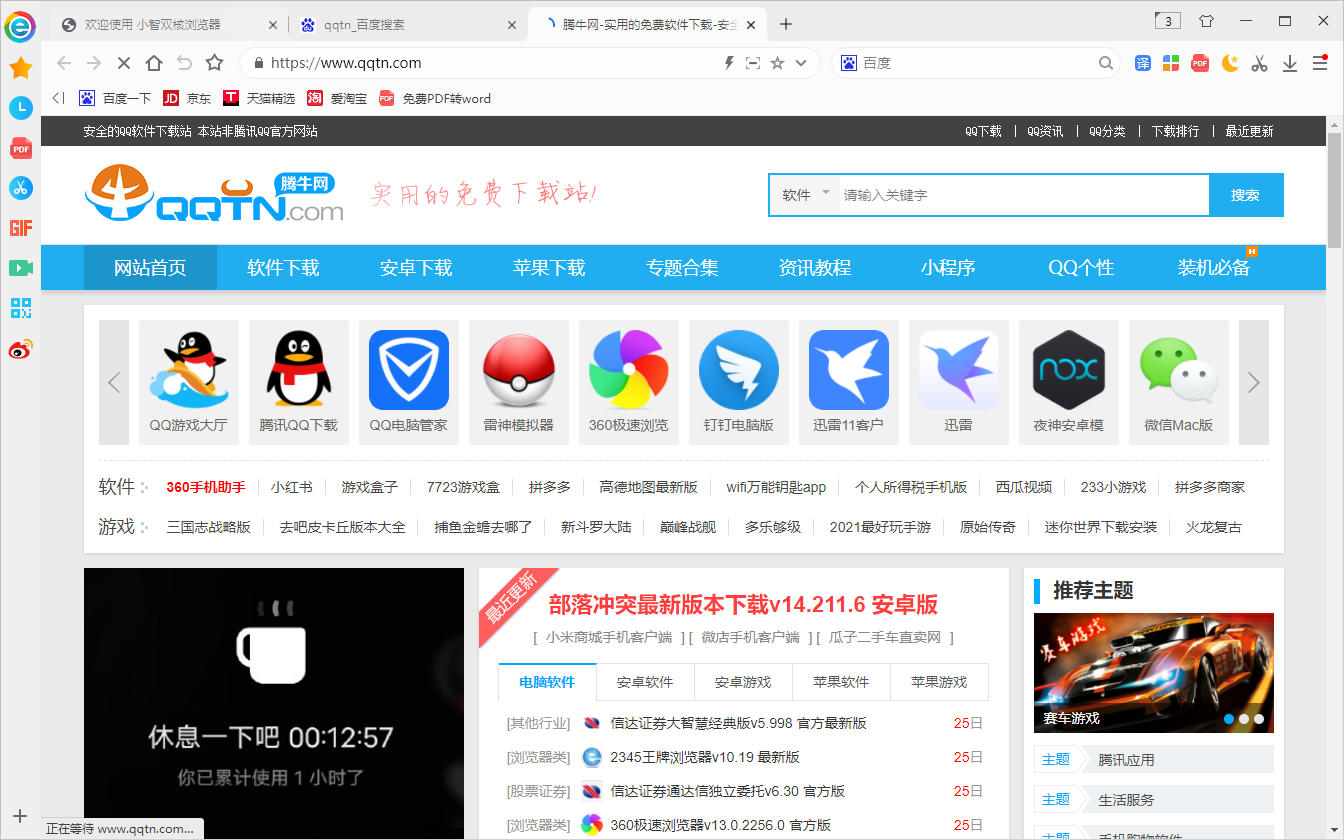Click the red PDF toolbar icon
The image size is (1344, 840).
1200,63
